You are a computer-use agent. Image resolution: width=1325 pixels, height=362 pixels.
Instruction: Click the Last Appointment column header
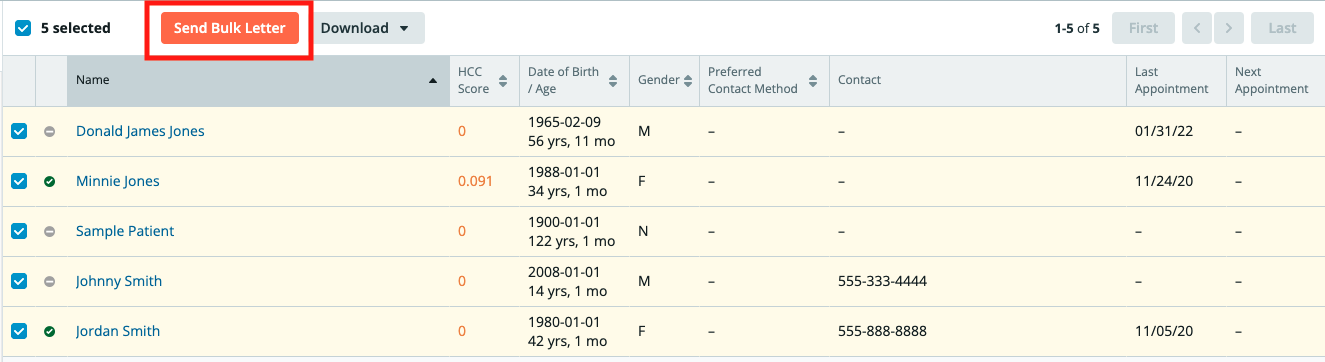tap(1176, 80)
